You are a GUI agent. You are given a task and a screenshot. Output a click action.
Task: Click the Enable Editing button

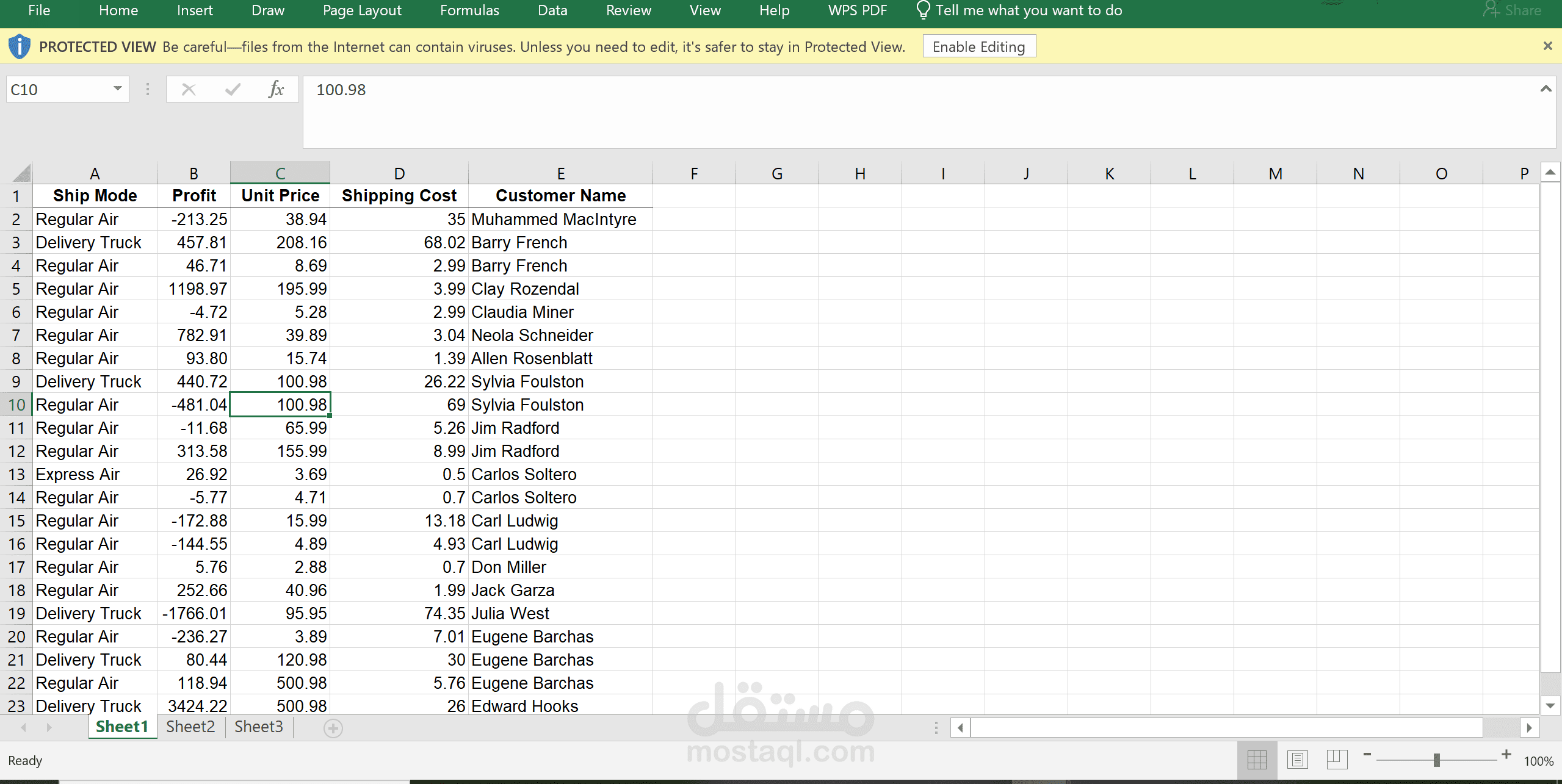pos(978,47)
